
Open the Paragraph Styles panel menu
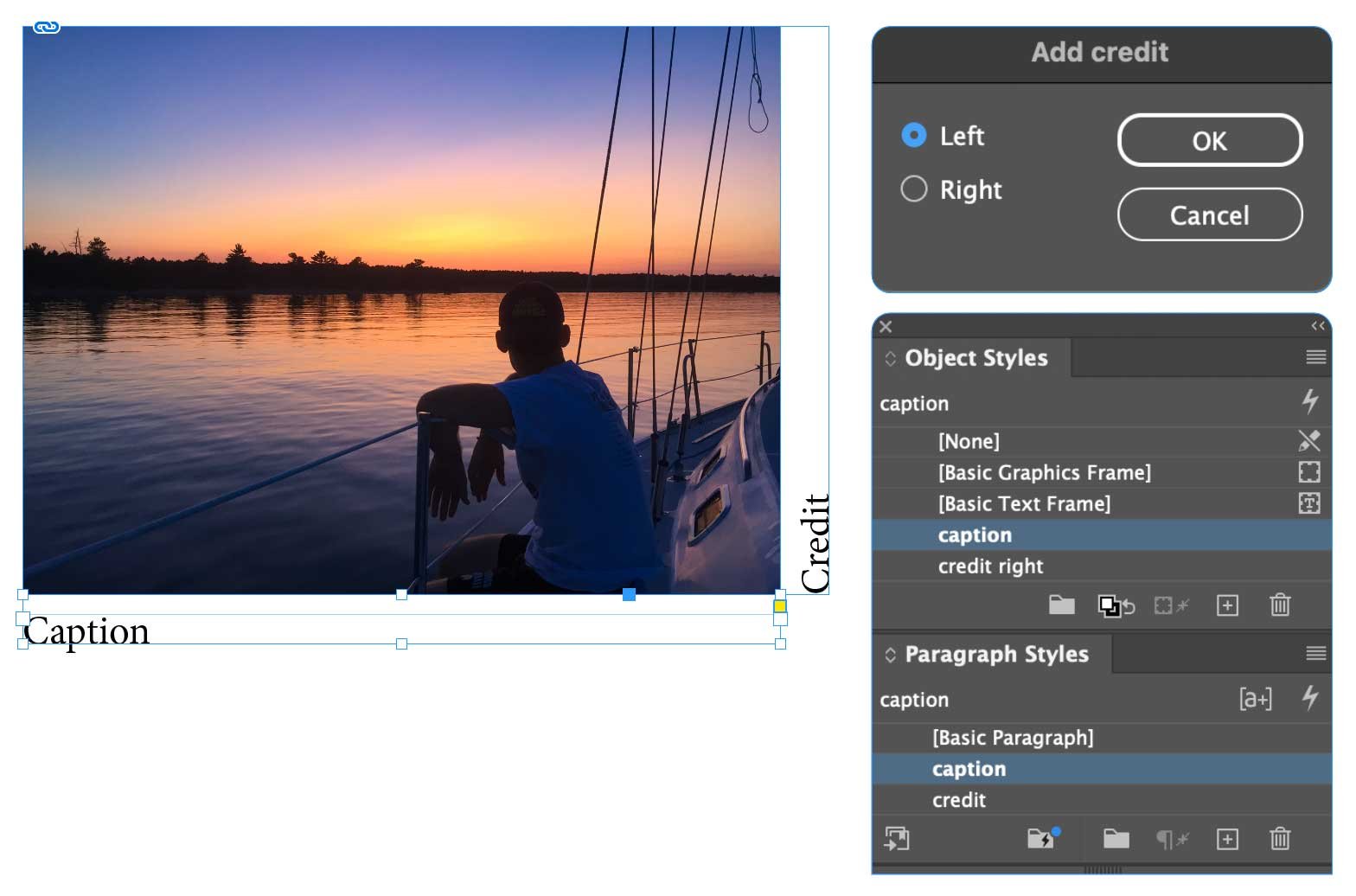pos(1315,654)
